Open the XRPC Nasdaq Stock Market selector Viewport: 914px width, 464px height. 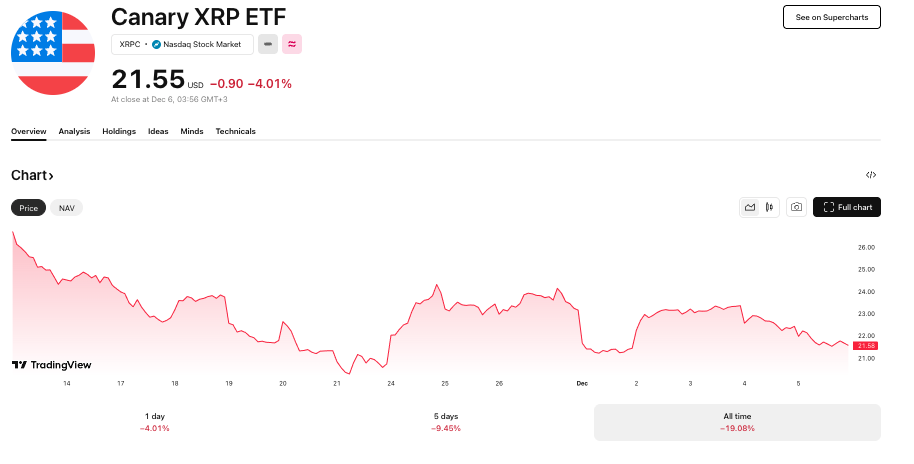(182, 44)
